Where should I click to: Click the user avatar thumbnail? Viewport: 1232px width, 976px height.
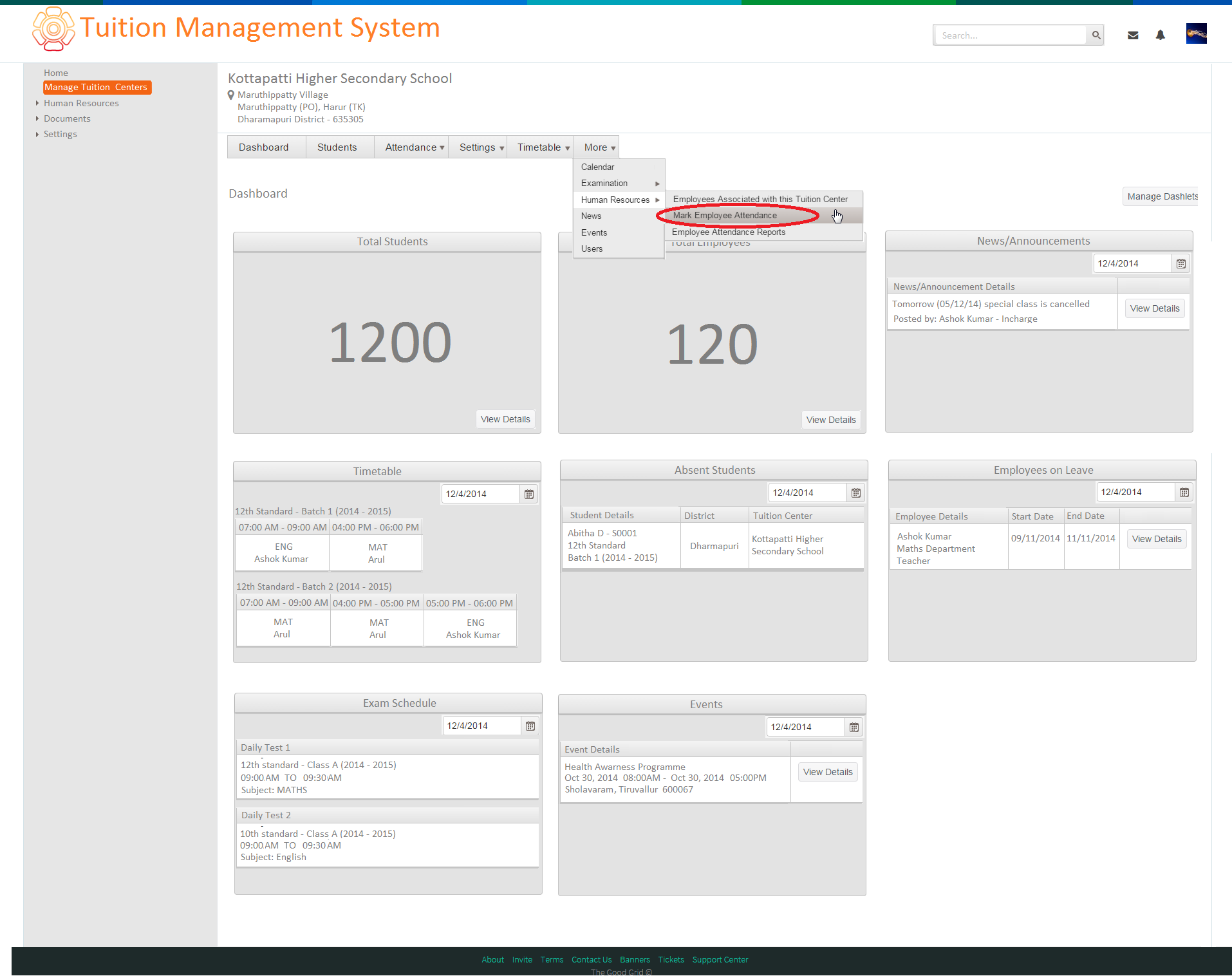pyautogui.click(x=1196, y=33)
